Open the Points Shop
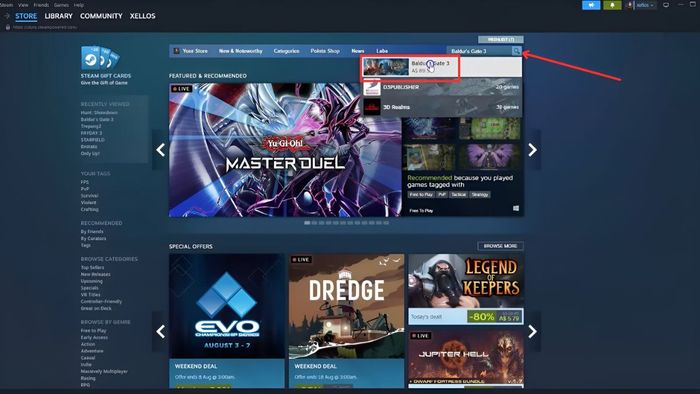The height and width of the screenshot is (394, 700). [325, 51]
